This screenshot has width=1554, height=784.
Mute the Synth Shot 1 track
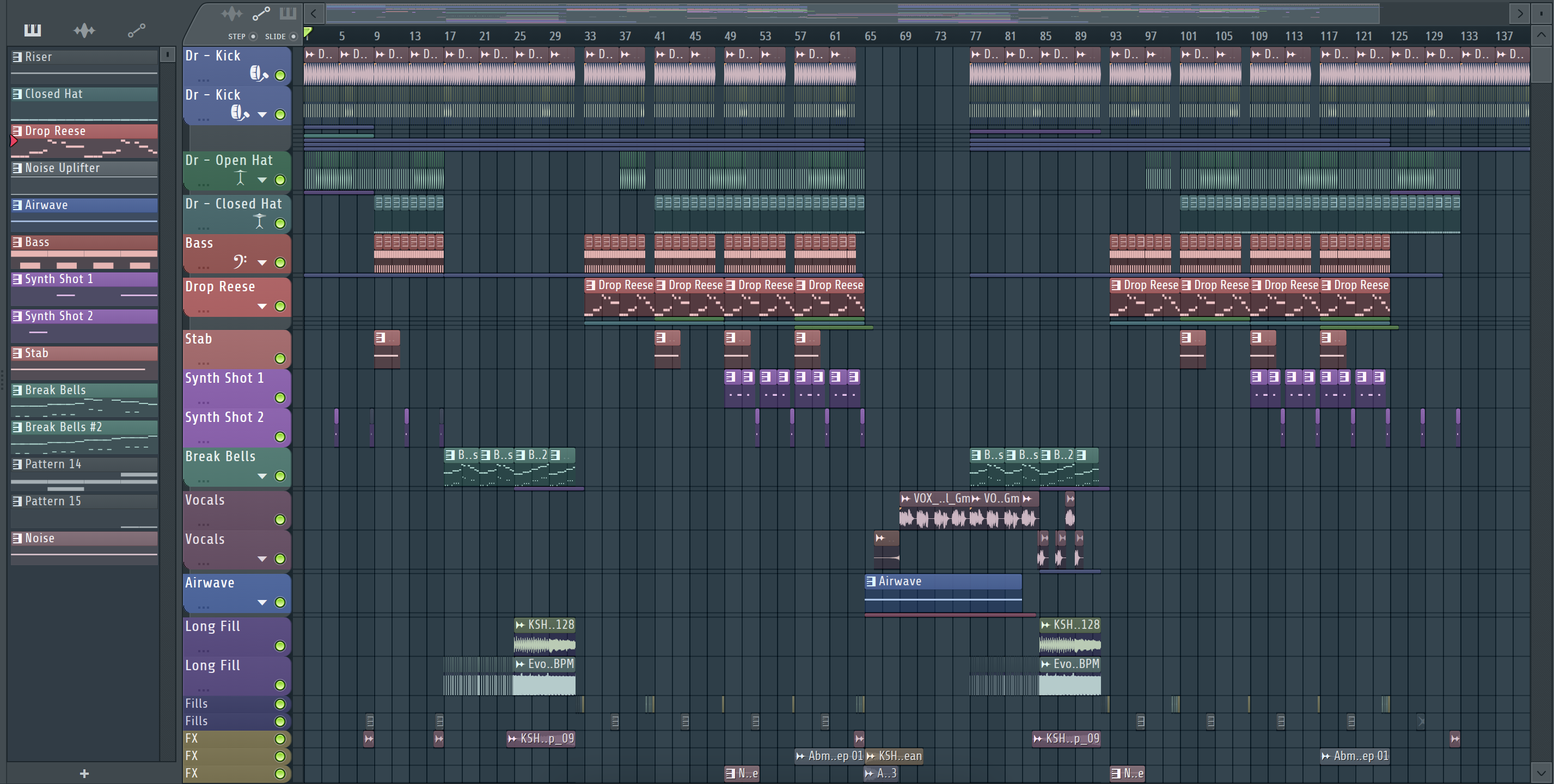[x=280, y=398]
